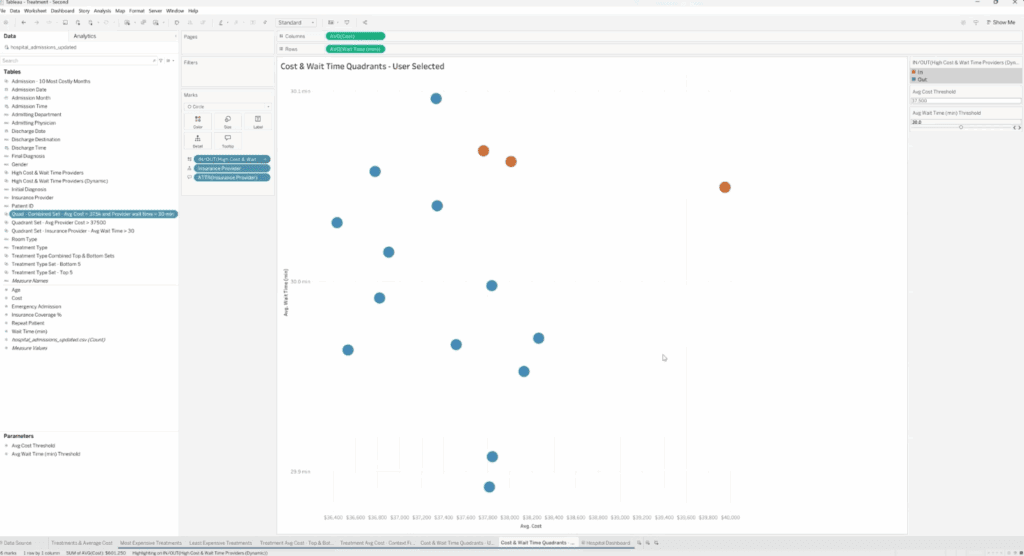This screenshot has height=556, width=1024.
Task: Click the filter fields icon beside Search
Action: 161,60
